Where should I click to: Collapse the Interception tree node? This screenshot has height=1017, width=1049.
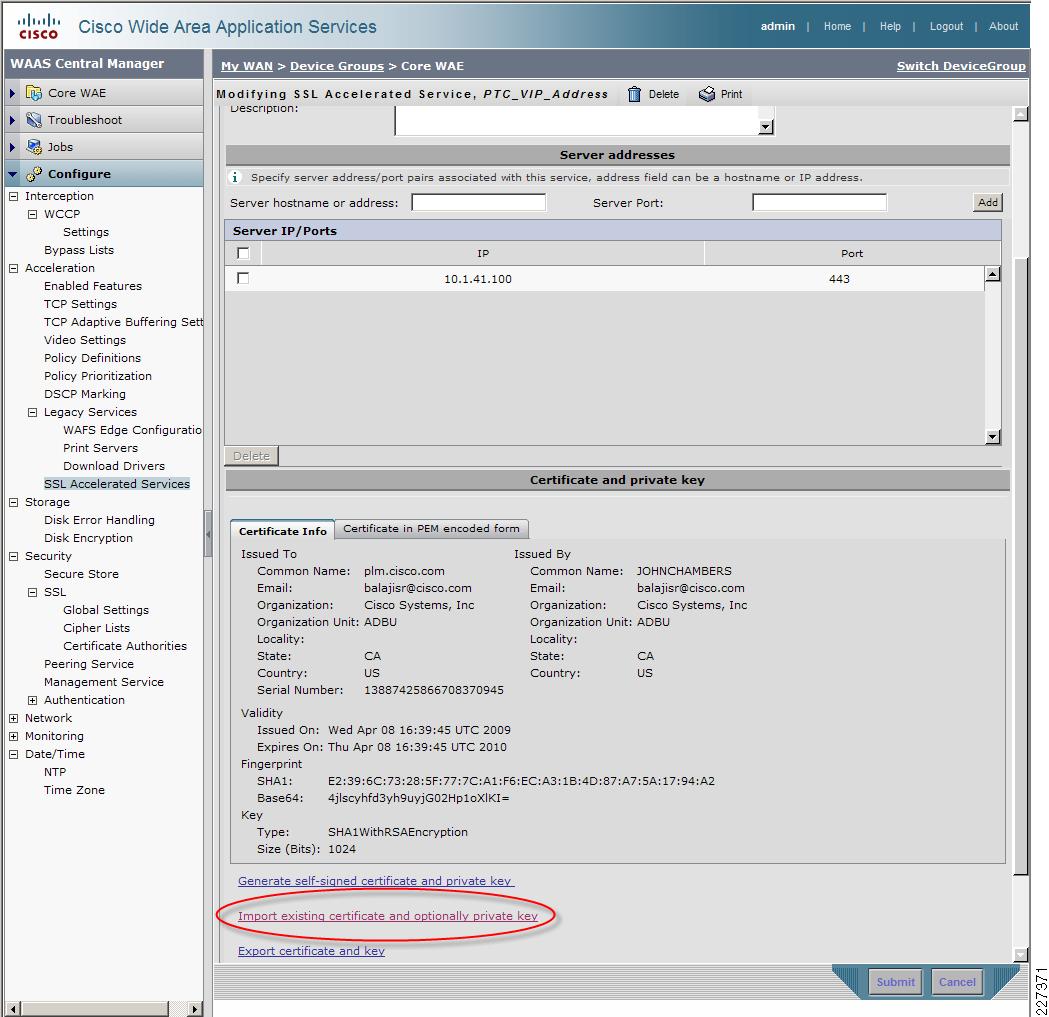13,196
